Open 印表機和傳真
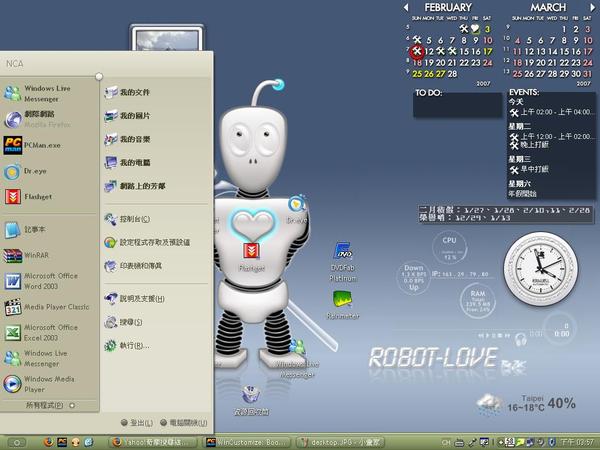Image resolution: width=600 pixels, height=450 pixels. click(x=133, y=266)
